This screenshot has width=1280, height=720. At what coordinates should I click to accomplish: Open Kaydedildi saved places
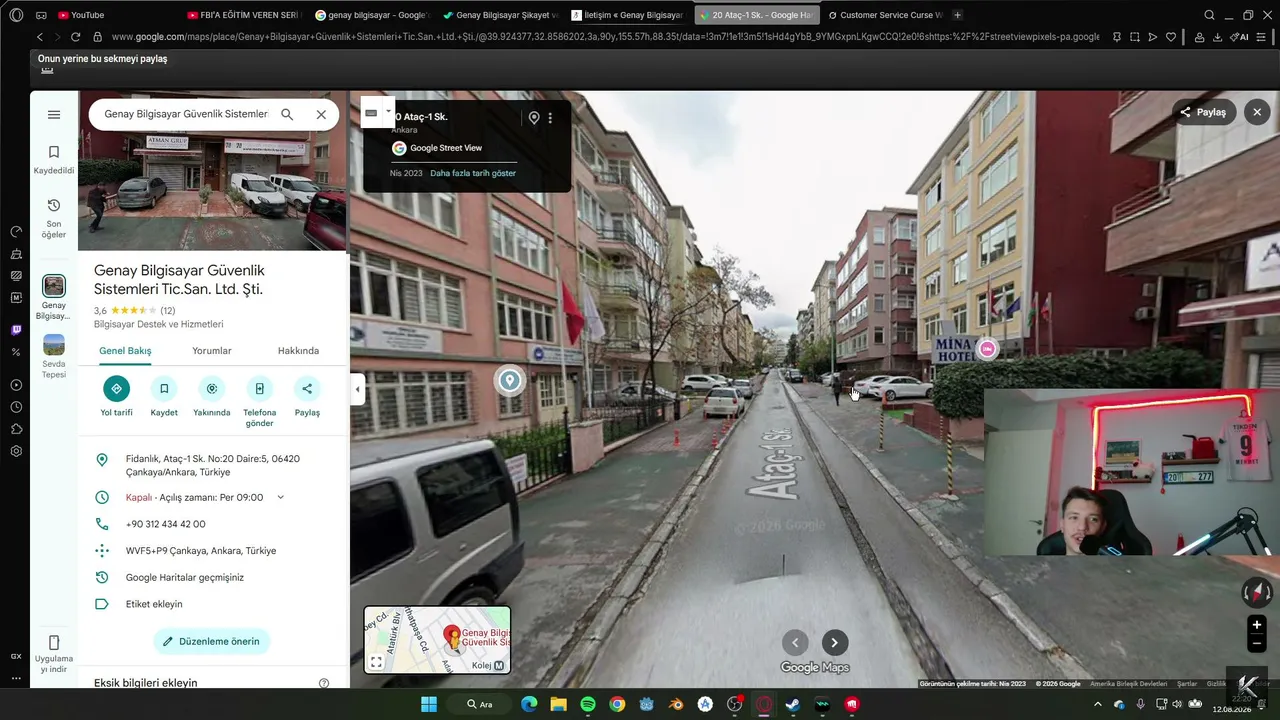click(54, 159)
